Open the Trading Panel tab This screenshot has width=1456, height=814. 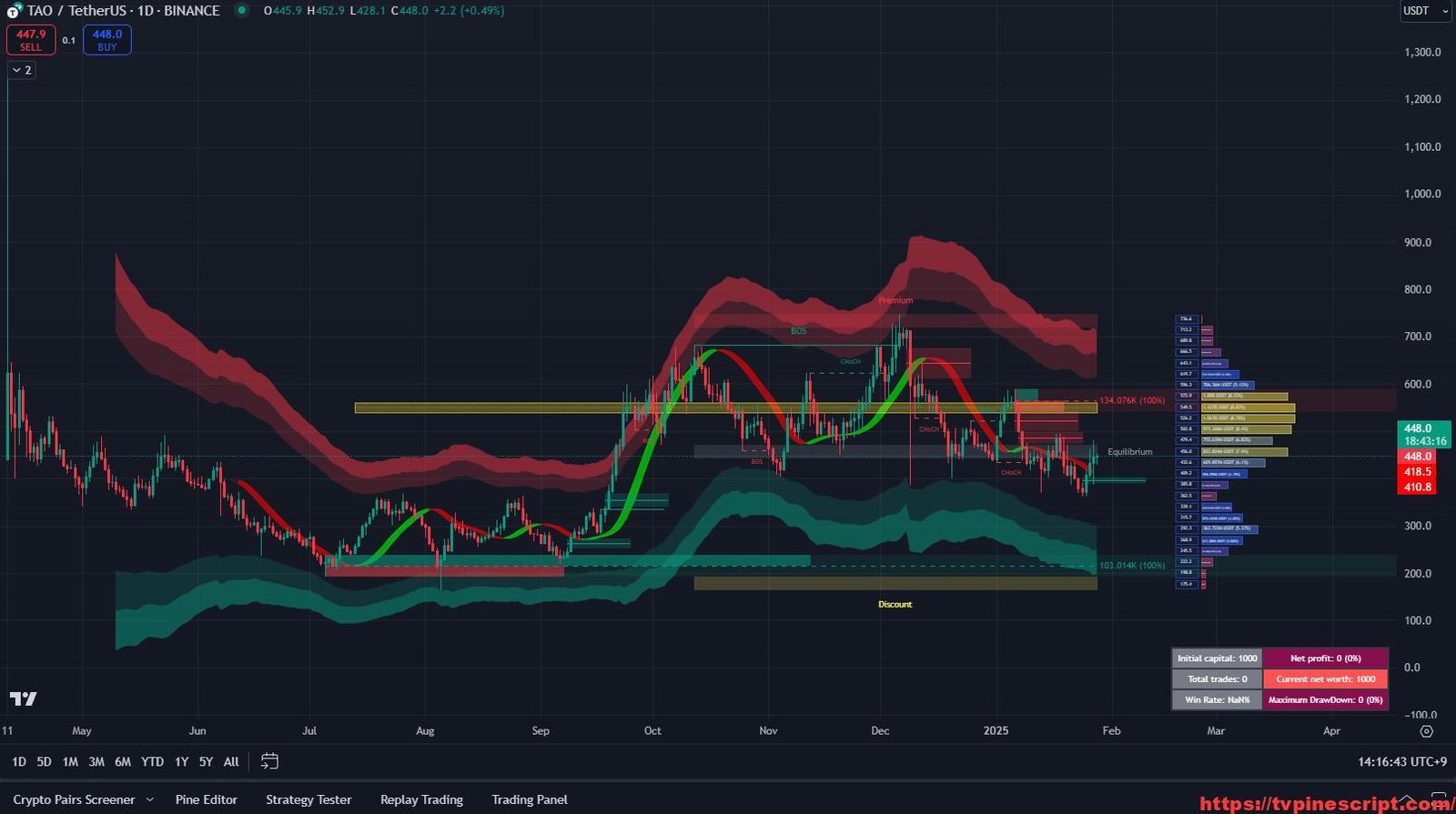pyautogui.click(x=530, y=800)
